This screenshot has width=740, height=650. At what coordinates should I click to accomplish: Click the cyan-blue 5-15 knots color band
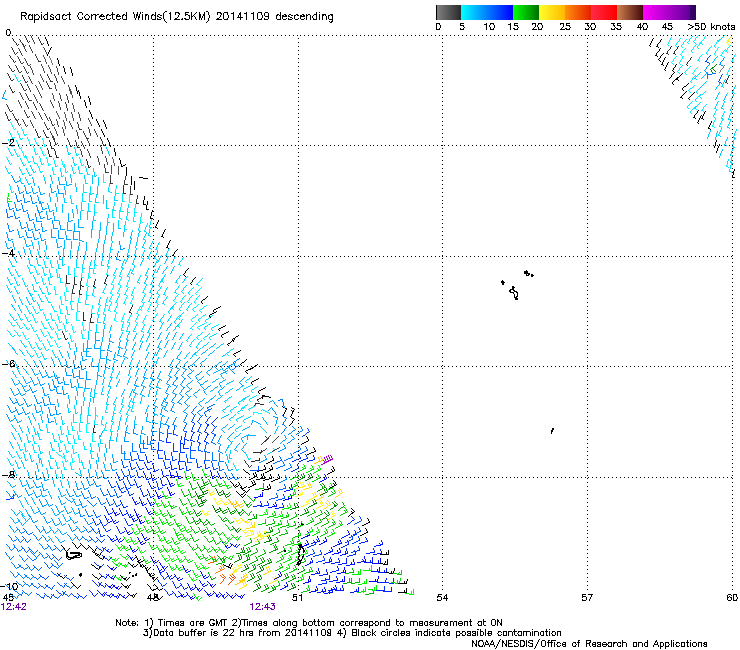click(x=487, y=12)
